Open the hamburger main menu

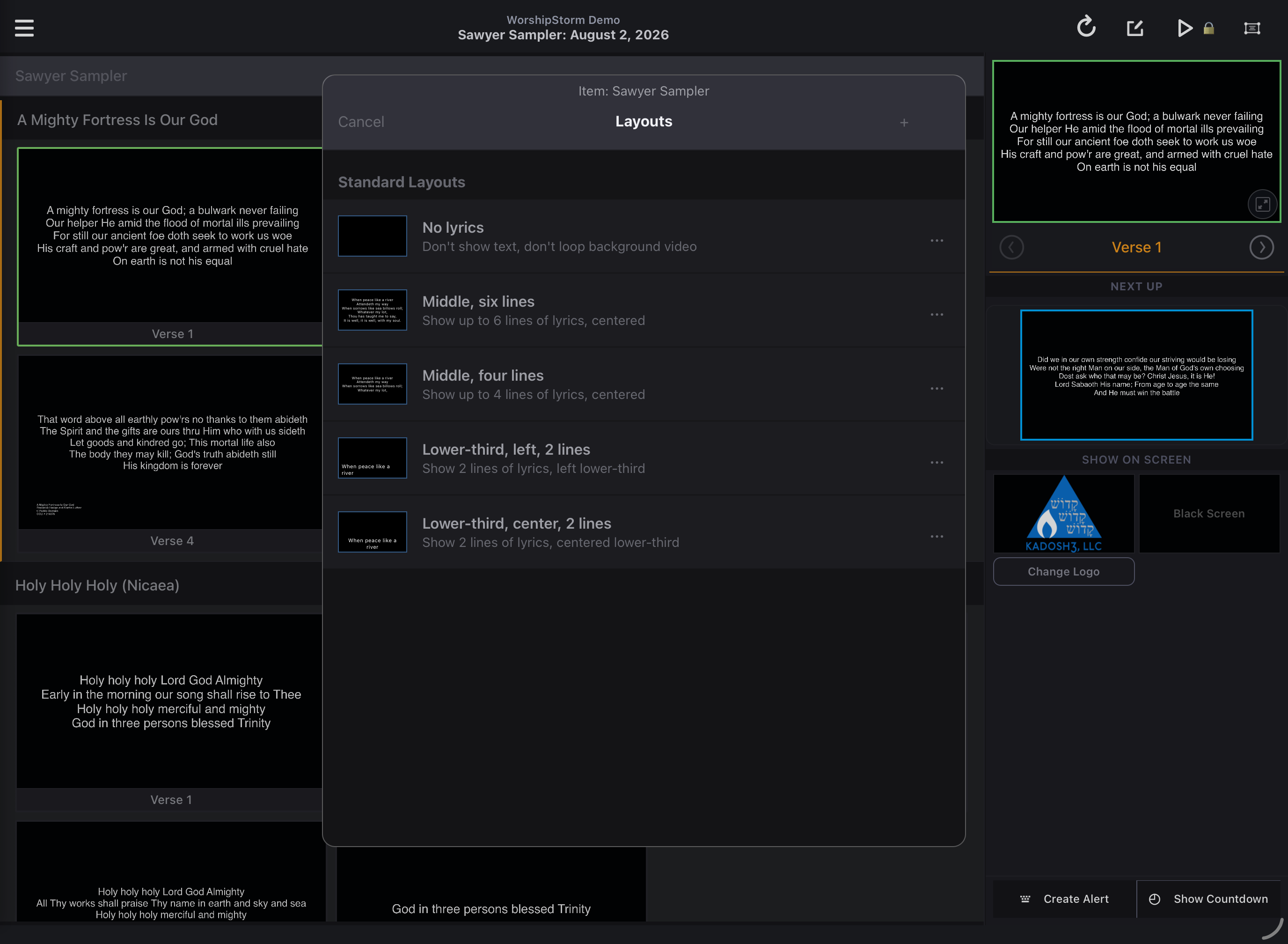[24, 28]
